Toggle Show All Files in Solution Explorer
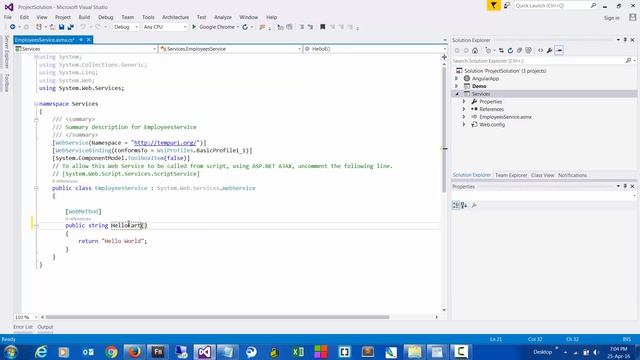Image resolution: width=640 pixels, height=360 pixels. coord(529,51)
